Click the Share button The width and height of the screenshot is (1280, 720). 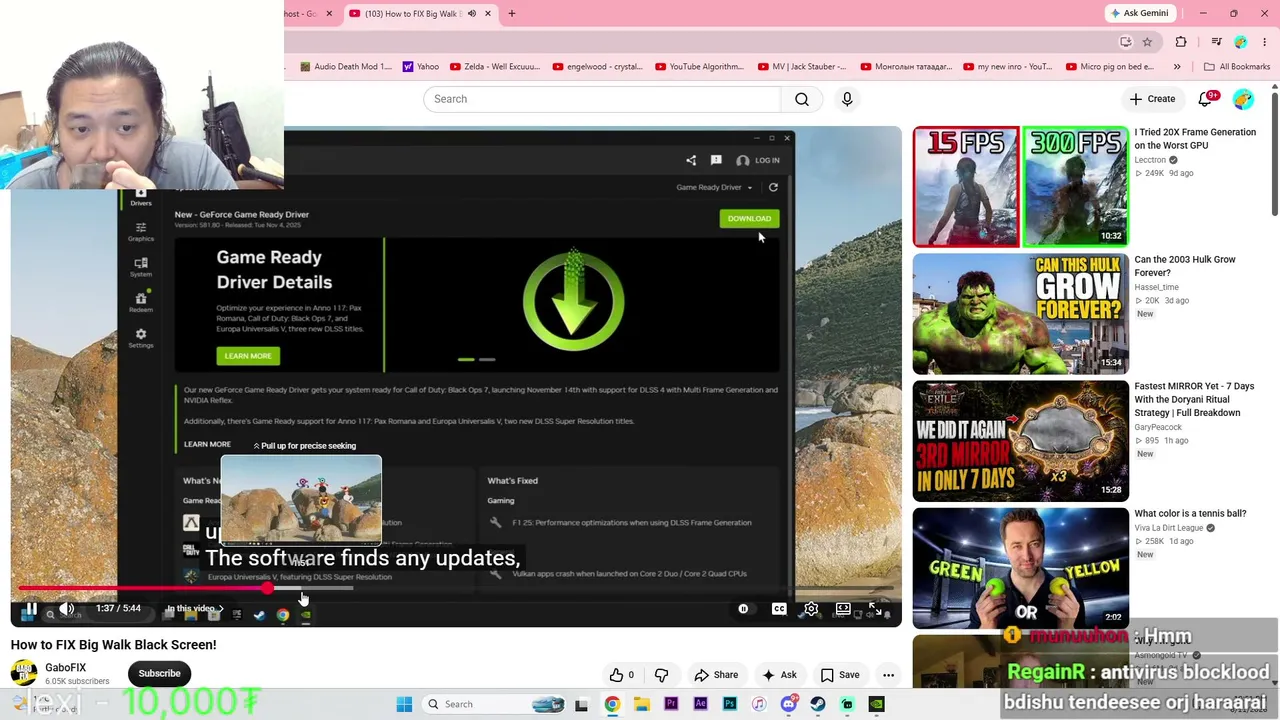pyautogui.click(x=716, y=675)
